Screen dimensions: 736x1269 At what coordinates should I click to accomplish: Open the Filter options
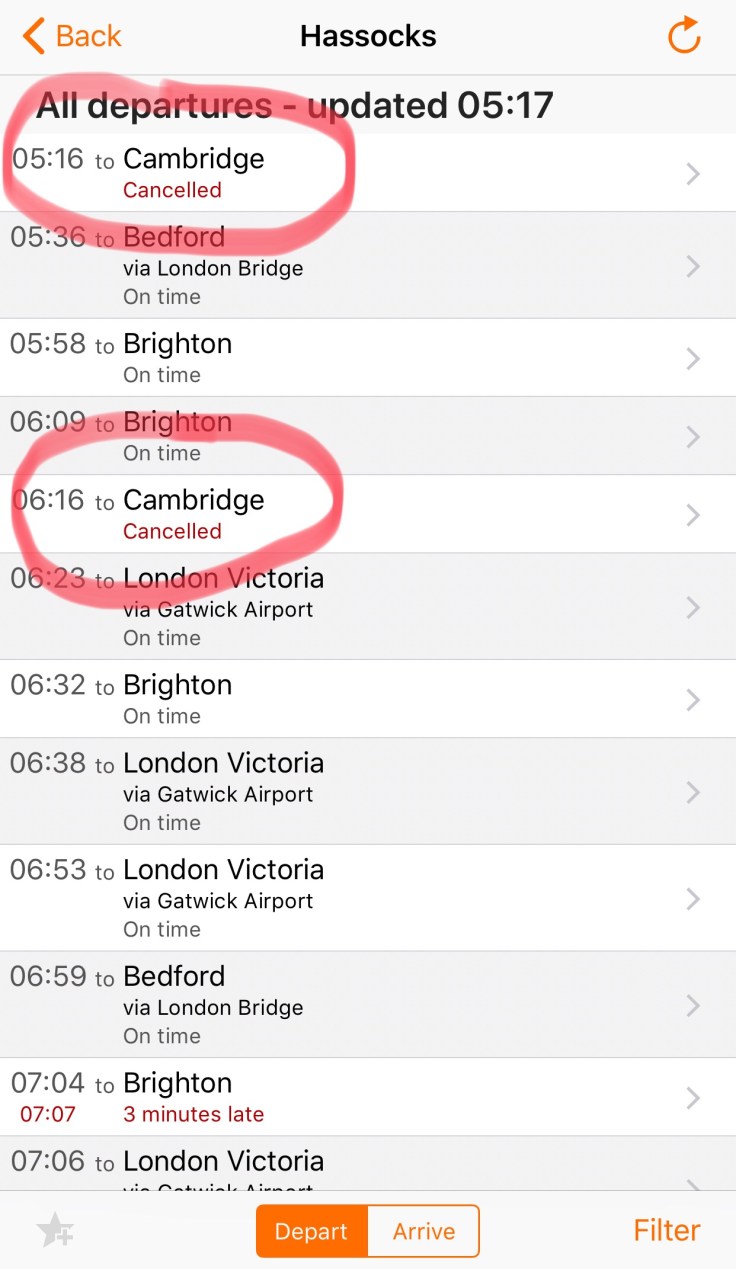pyautogui.click(x=666, y=1230)
